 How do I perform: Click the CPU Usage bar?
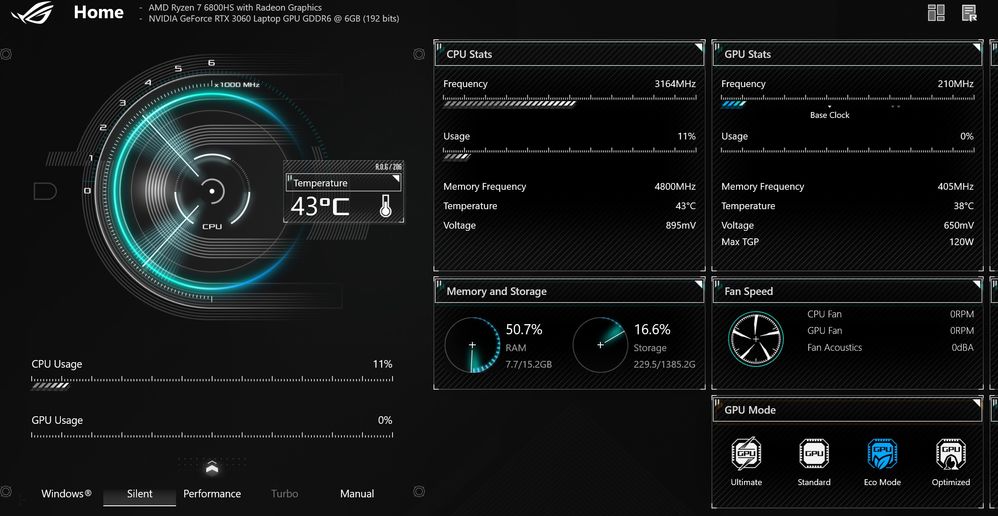coord(212,382)
